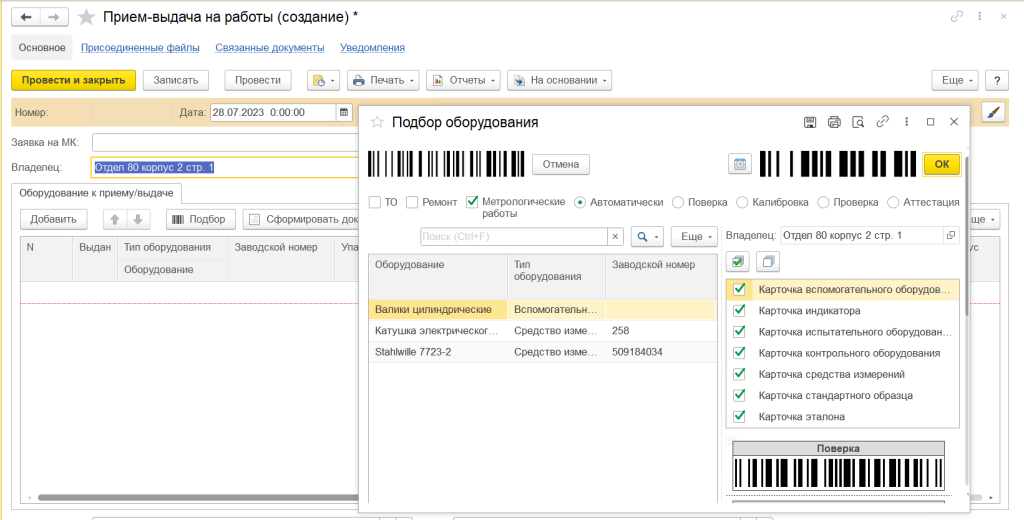Viewport: 1024px width, 520px height.
Task: Tick the Ремонт checkbox
Action: 412,203
